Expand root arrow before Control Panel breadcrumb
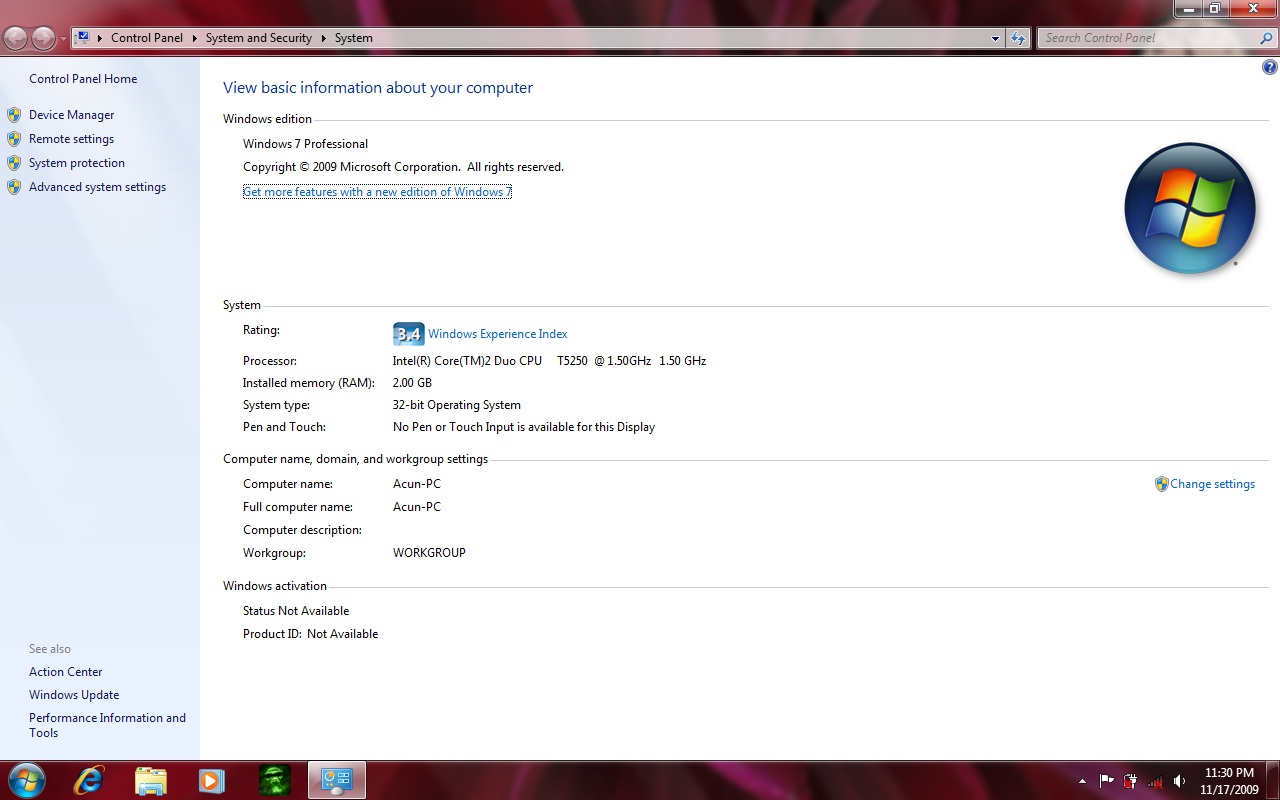1280x800 pixels. coord(100,38)
